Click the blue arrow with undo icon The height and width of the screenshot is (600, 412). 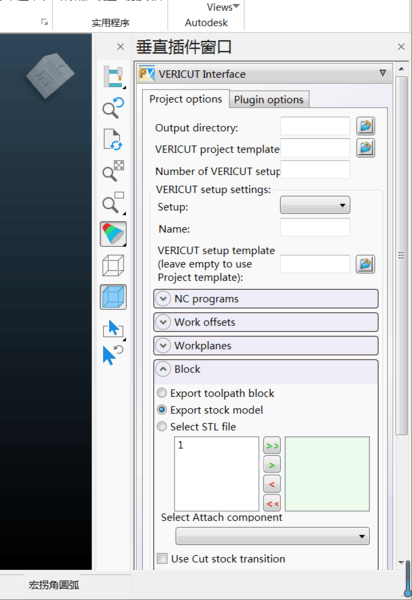coord(112,355)
